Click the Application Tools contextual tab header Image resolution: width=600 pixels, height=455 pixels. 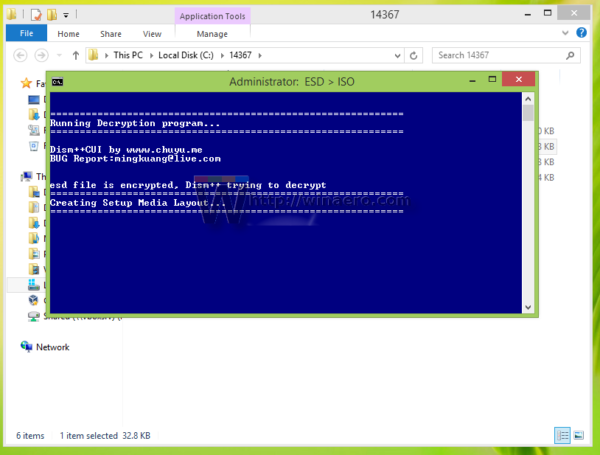pos(212,16)
